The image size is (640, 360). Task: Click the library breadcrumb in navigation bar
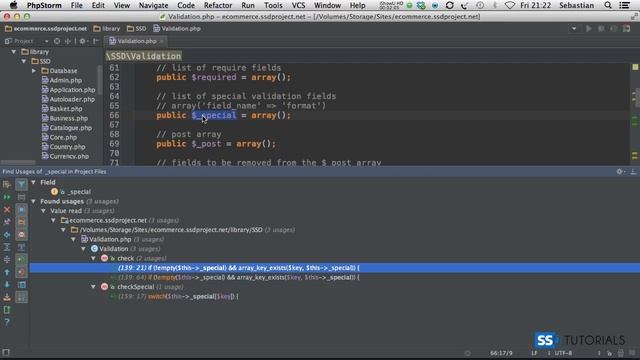(x=107, y=29)
